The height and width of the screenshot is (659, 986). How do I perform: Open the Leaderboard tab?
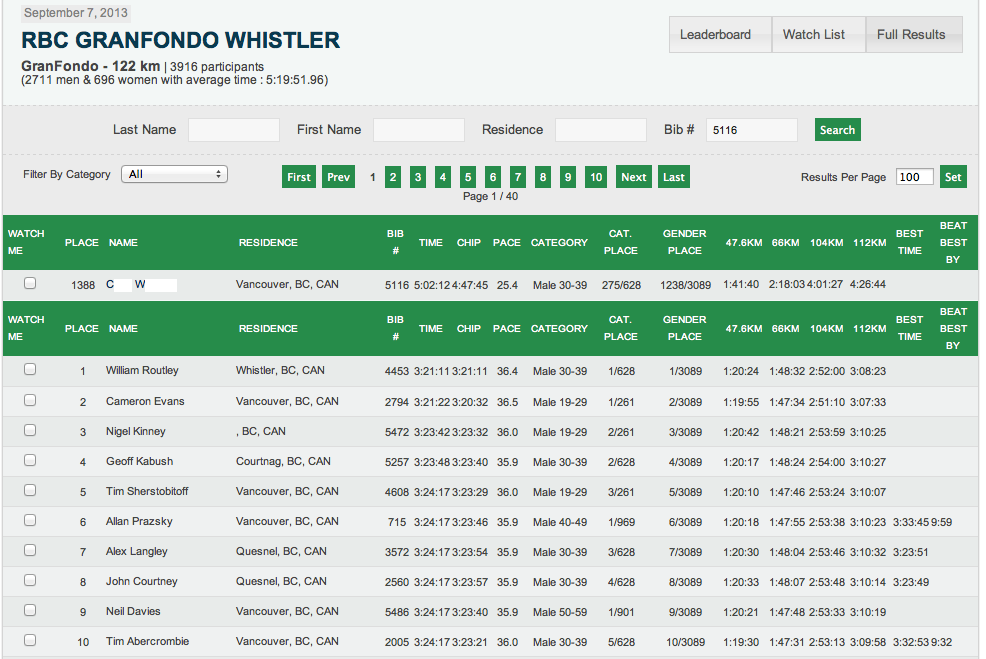click(x=715, y=34)
